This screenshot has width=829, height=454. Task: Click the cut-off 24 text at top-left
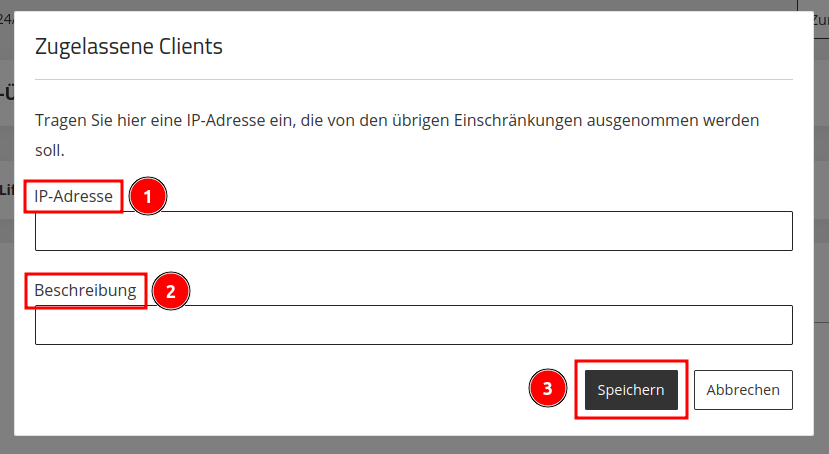click(7, 19)
